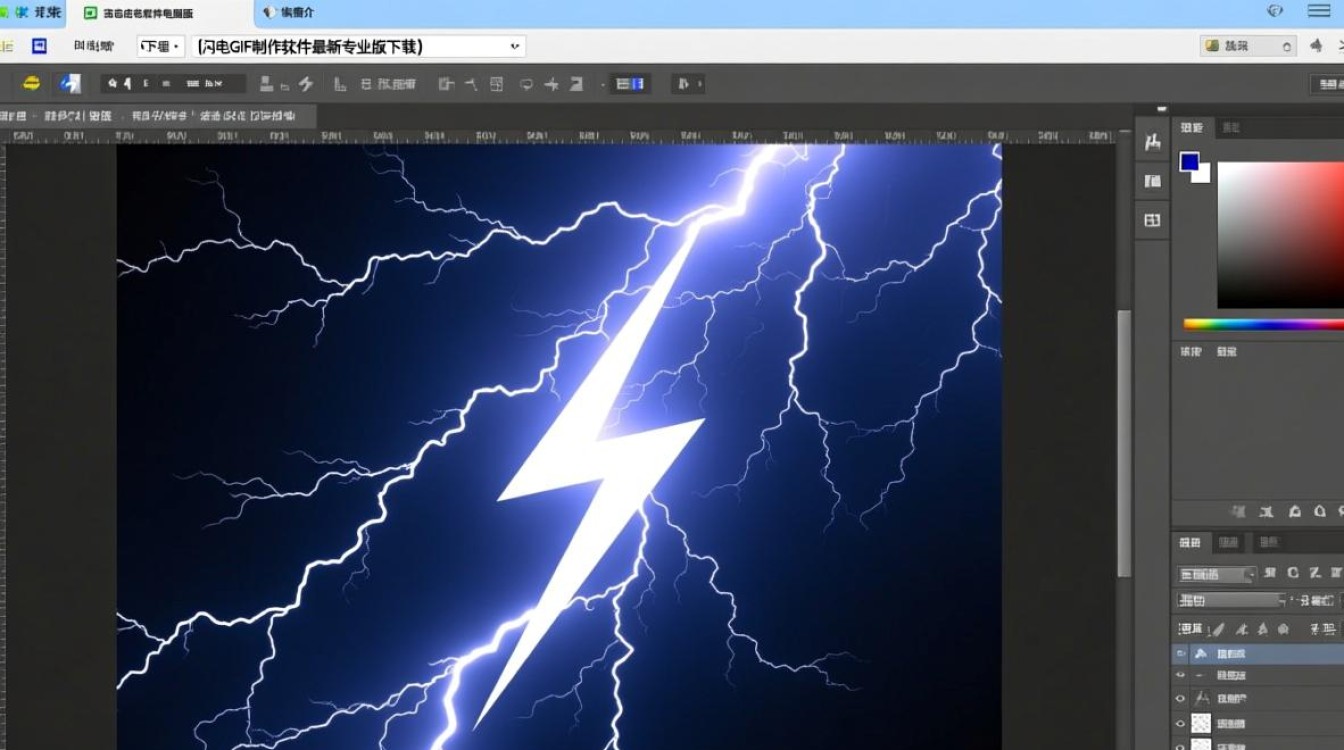
Task: Toggle visibility of the selected top layer
Action: coord(1181,653)
